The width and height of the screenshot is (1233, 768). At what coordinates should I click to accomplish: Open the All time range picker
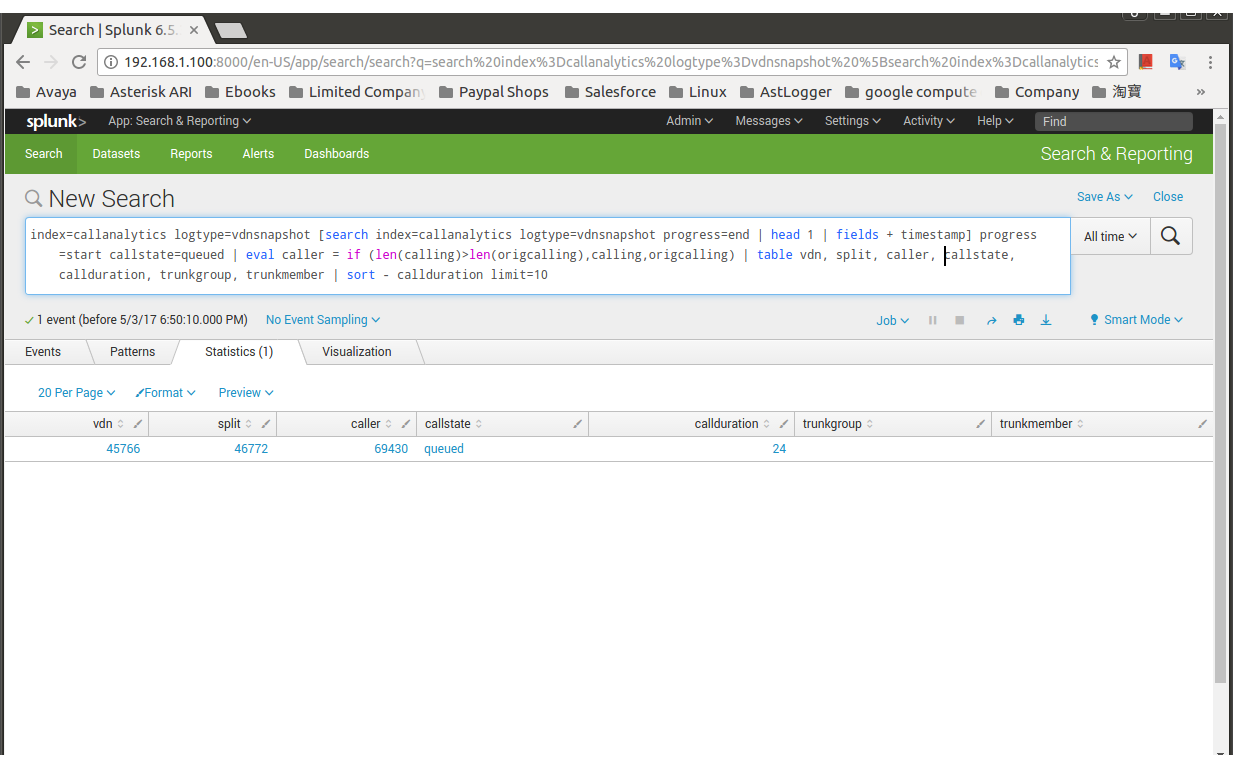[x=1110, y=237]
